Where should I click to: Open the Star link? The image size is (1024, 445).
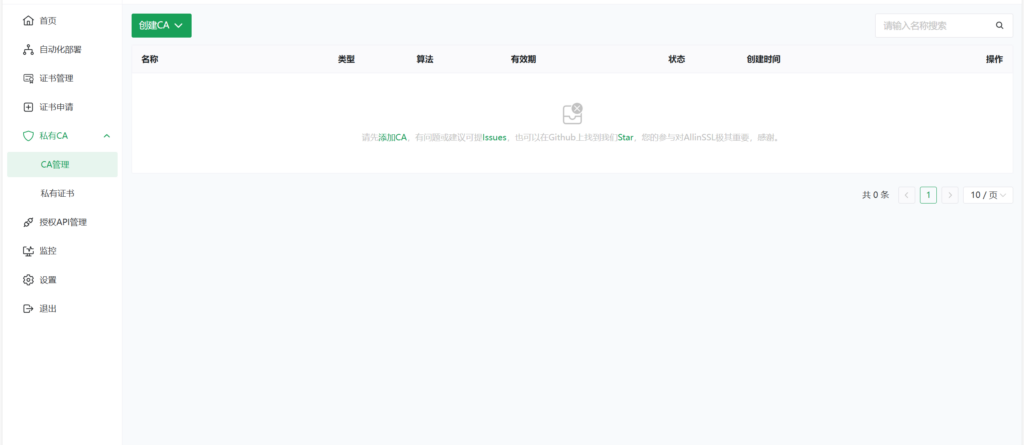tap(626, 138)
